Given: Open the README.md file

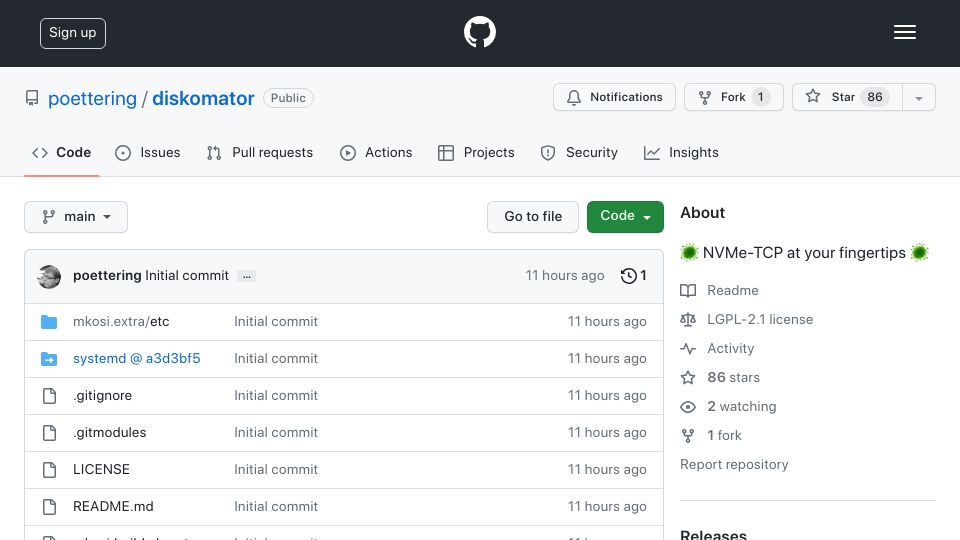Looking at the screenshot, I should (113, 506).
